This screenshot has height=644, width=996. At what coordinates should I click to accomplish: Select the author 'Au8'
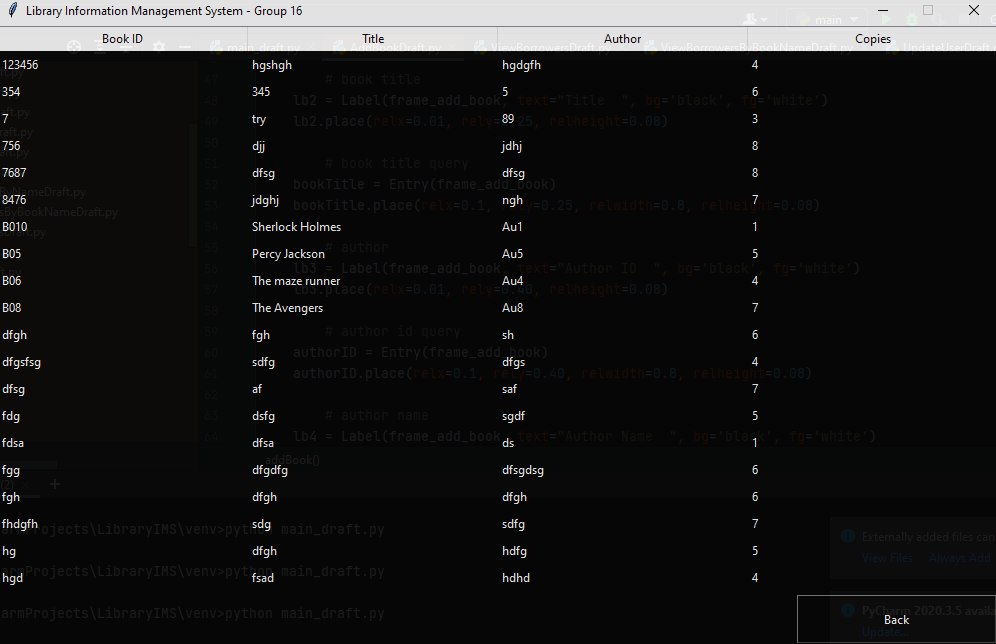[513, 308]
